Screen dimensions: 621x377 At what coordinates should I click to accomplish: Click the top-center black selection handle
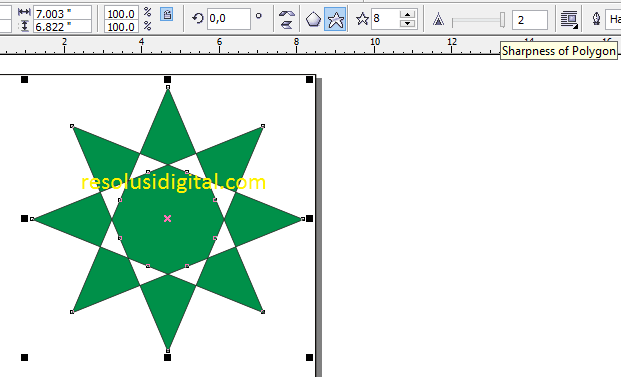point(168,80)
